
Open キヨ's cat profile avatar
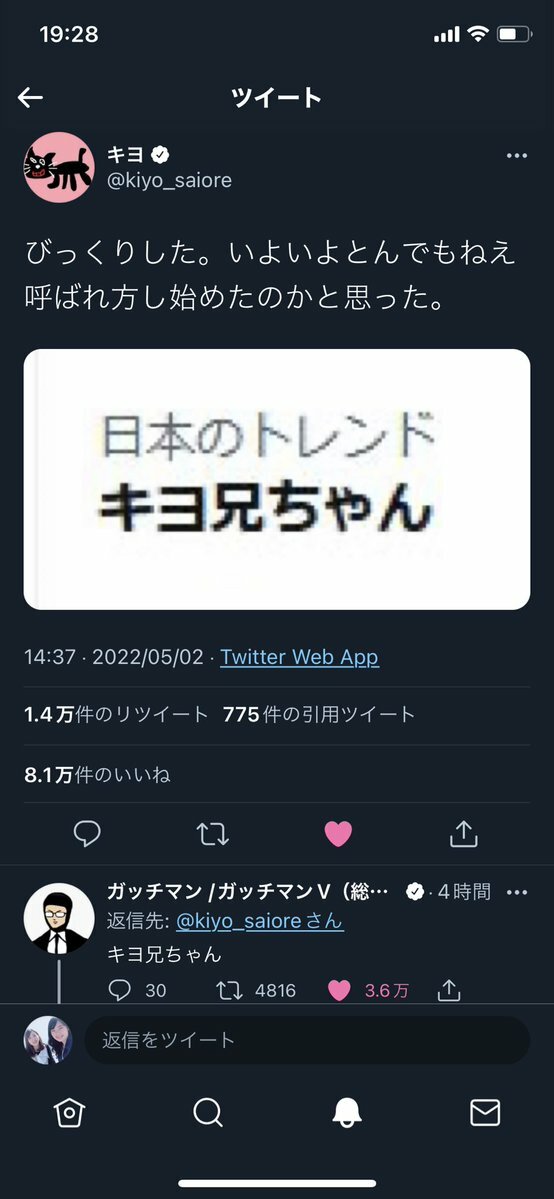pyautogui.click(x=60, y=167)
